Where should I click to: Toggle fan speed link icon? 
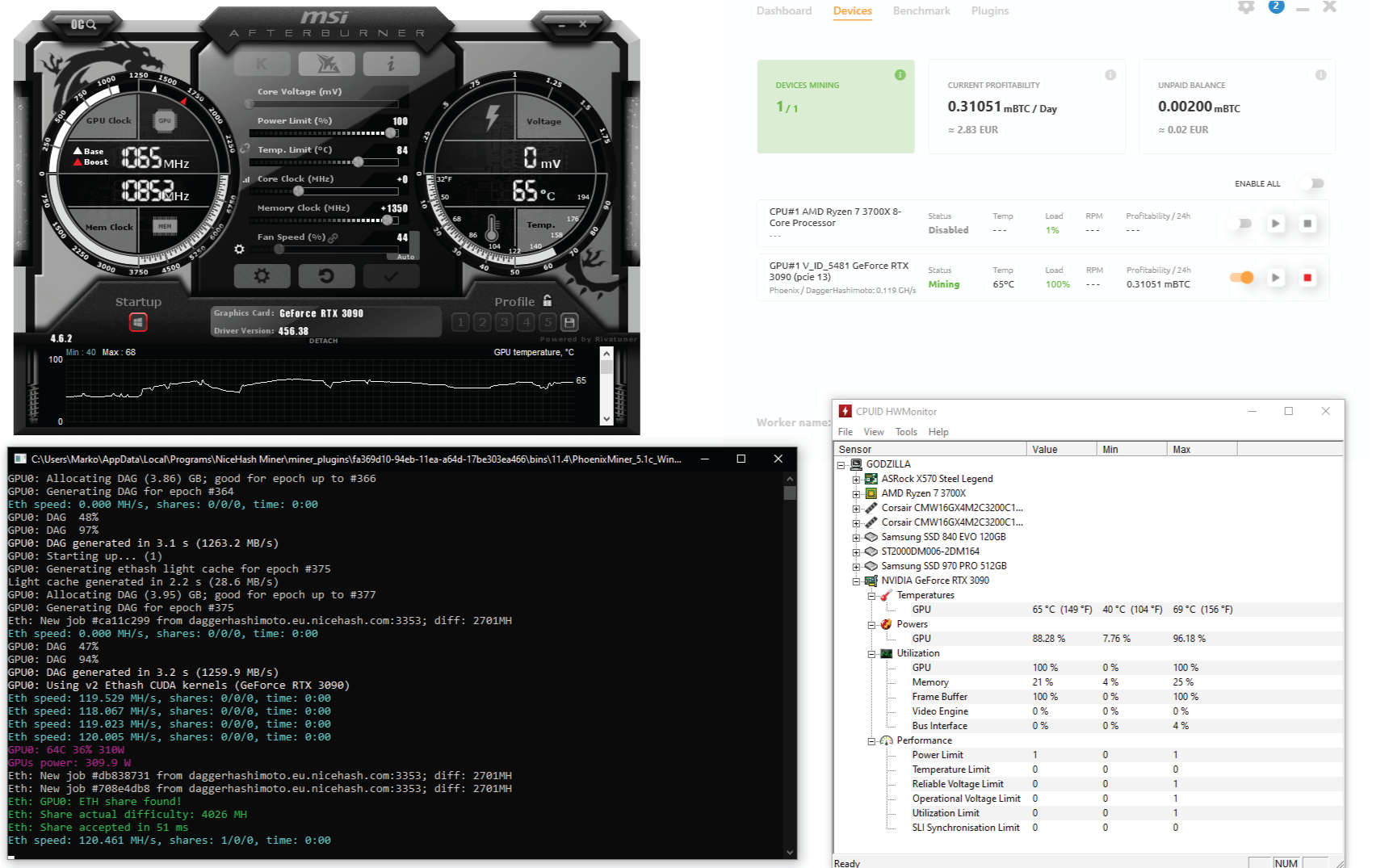tap(333, 237)
